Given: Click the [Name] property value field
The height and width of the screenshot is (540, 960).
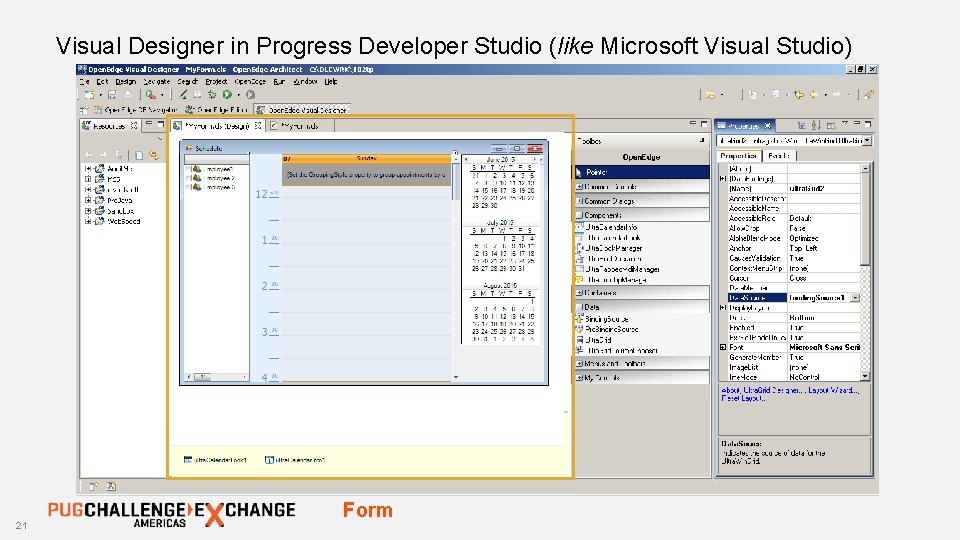Looking at the screenshot, I should point(823,189).
